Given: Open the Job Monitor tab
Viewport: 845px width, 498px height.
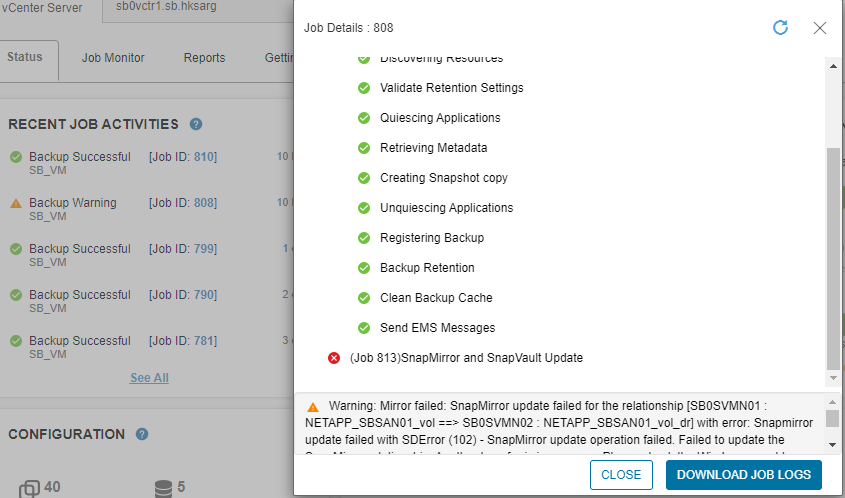Looking at the screenshot, I should point(113,59).
